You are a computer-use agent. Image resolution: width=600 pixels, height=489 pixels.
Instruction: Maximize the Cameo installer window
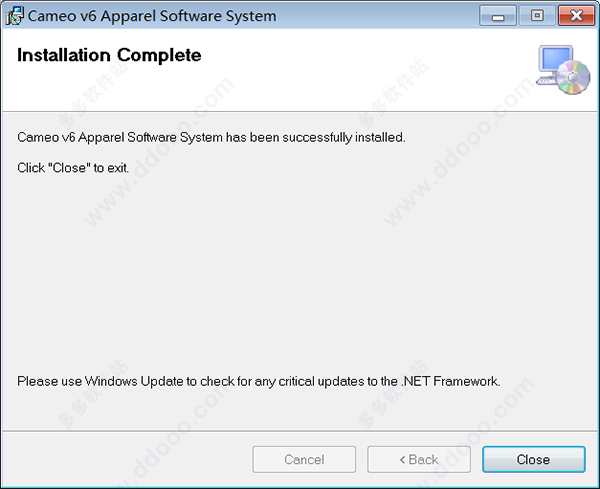[x=537, y=16]
